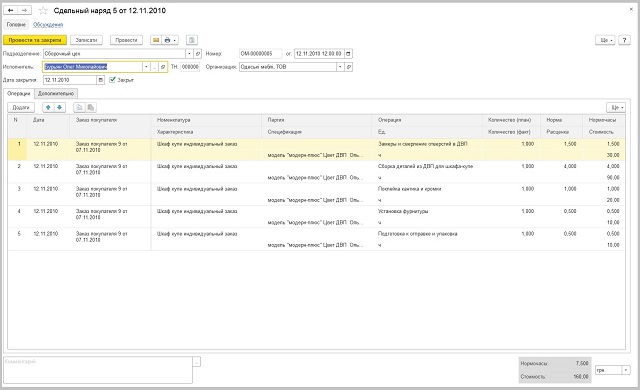640x390 pixels.
Task: Click the Норма value 4,000 in row 2
Action: coord(570,166)
